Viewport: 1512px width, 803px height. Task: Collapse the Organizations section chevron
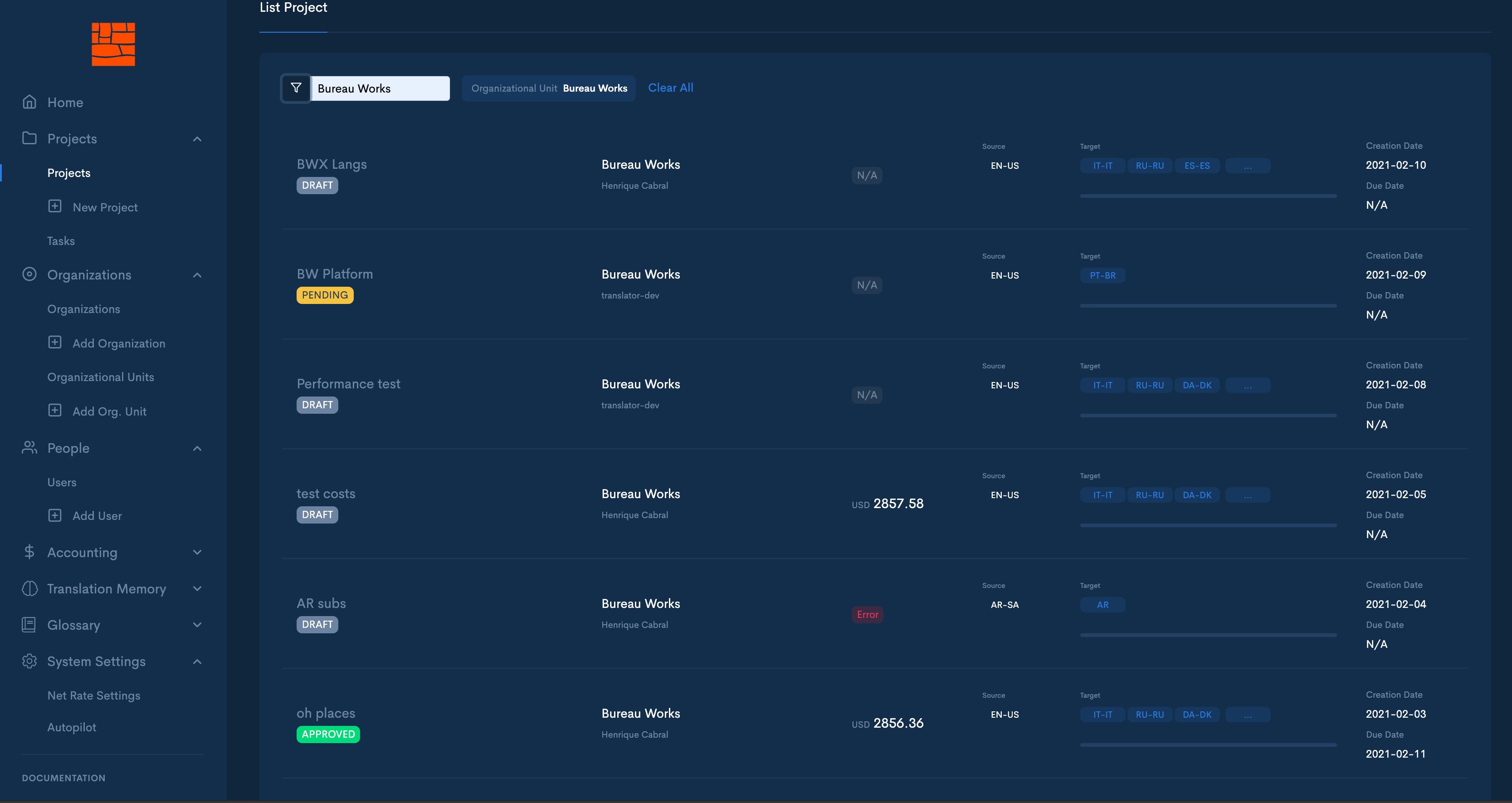197,275
